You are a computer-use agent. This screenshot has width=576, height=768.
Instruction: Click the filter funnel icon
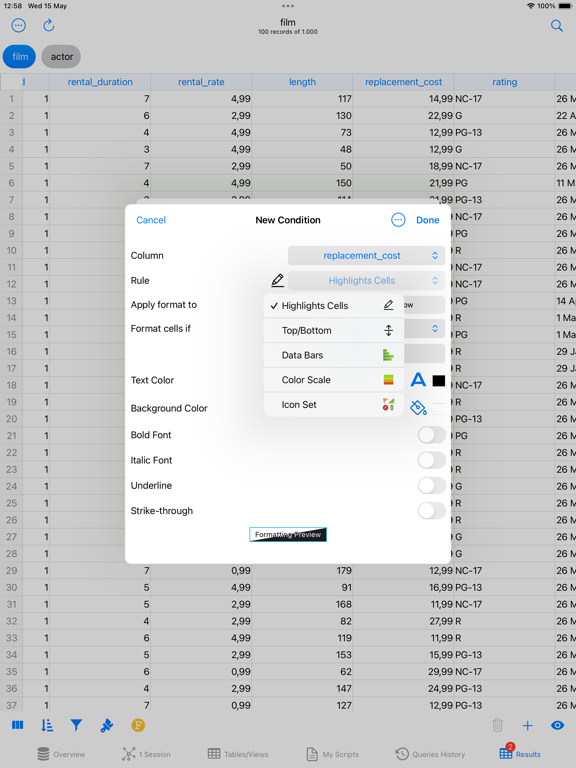[76, 725]
